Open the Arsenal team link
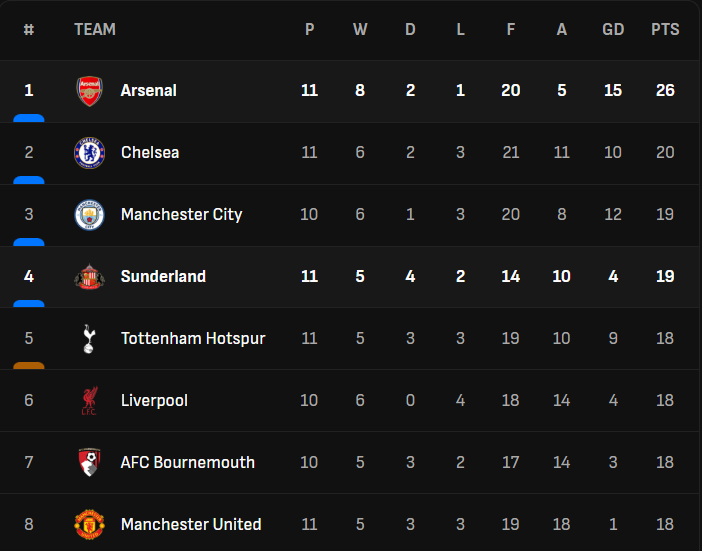The height and width of the screenshot is (551, 702). pos(148,91)
